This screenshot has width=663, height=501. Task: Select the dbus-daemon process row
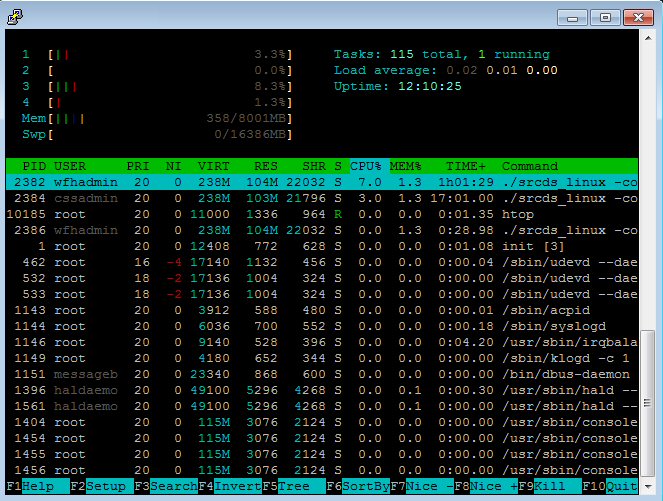coord(322,375)
